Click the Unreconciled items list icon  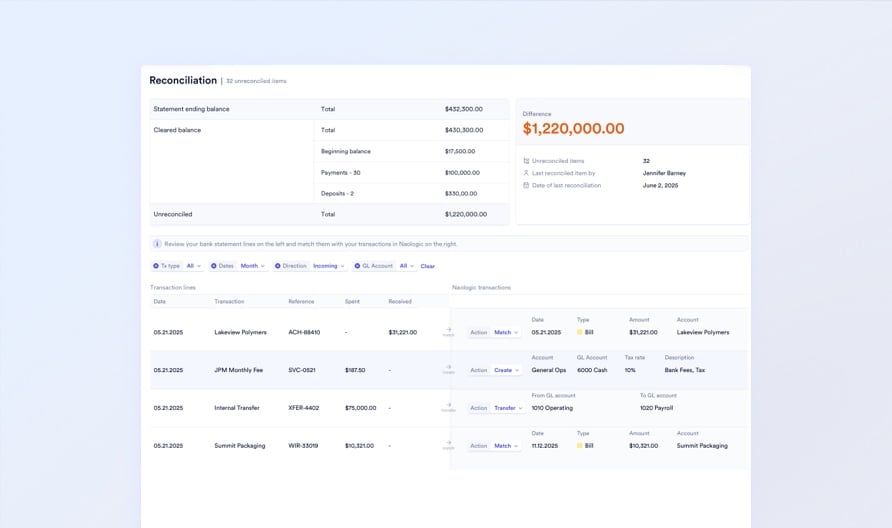tap(526, 161)
